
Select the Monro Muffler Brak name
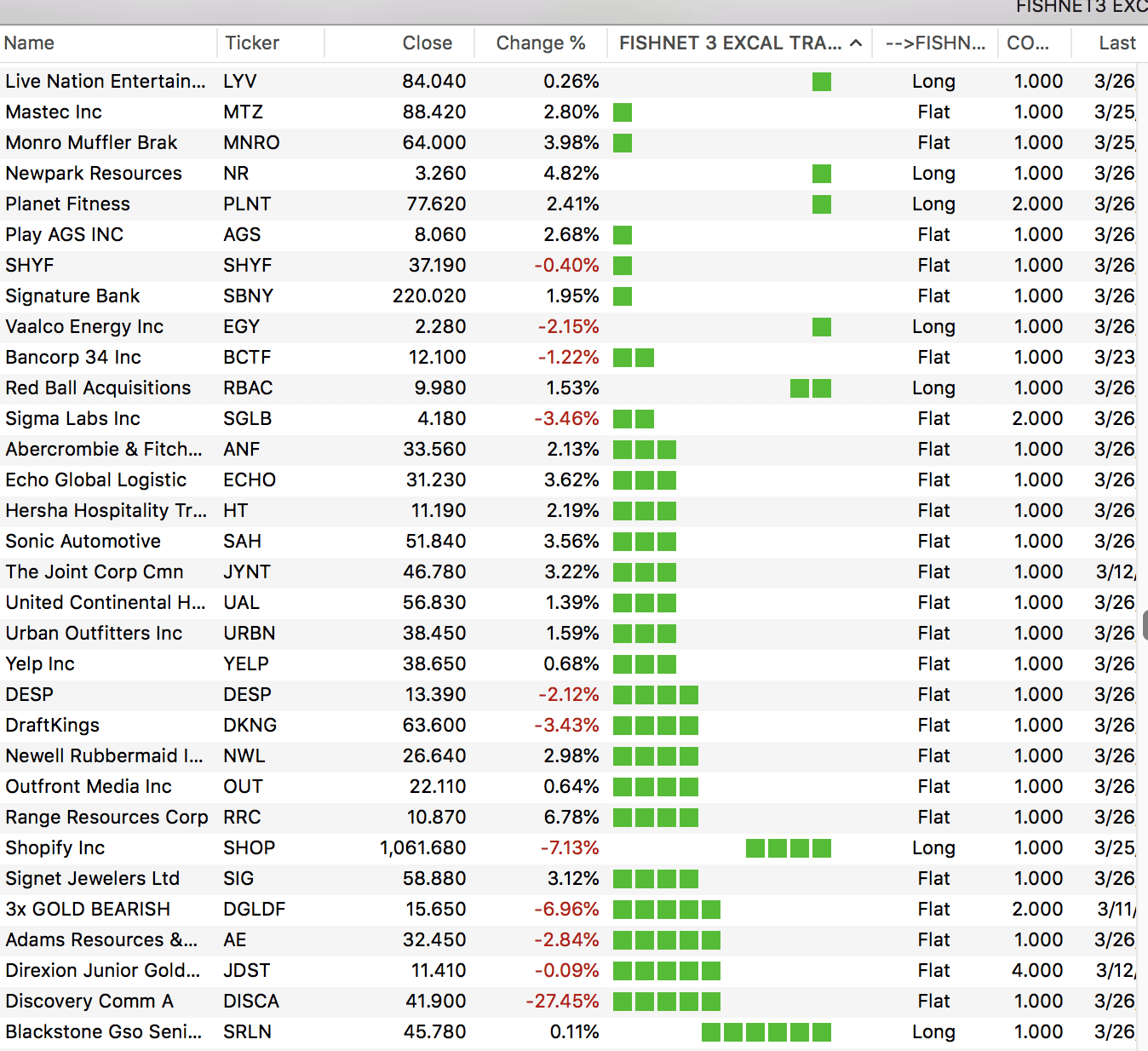click(91, 143)
